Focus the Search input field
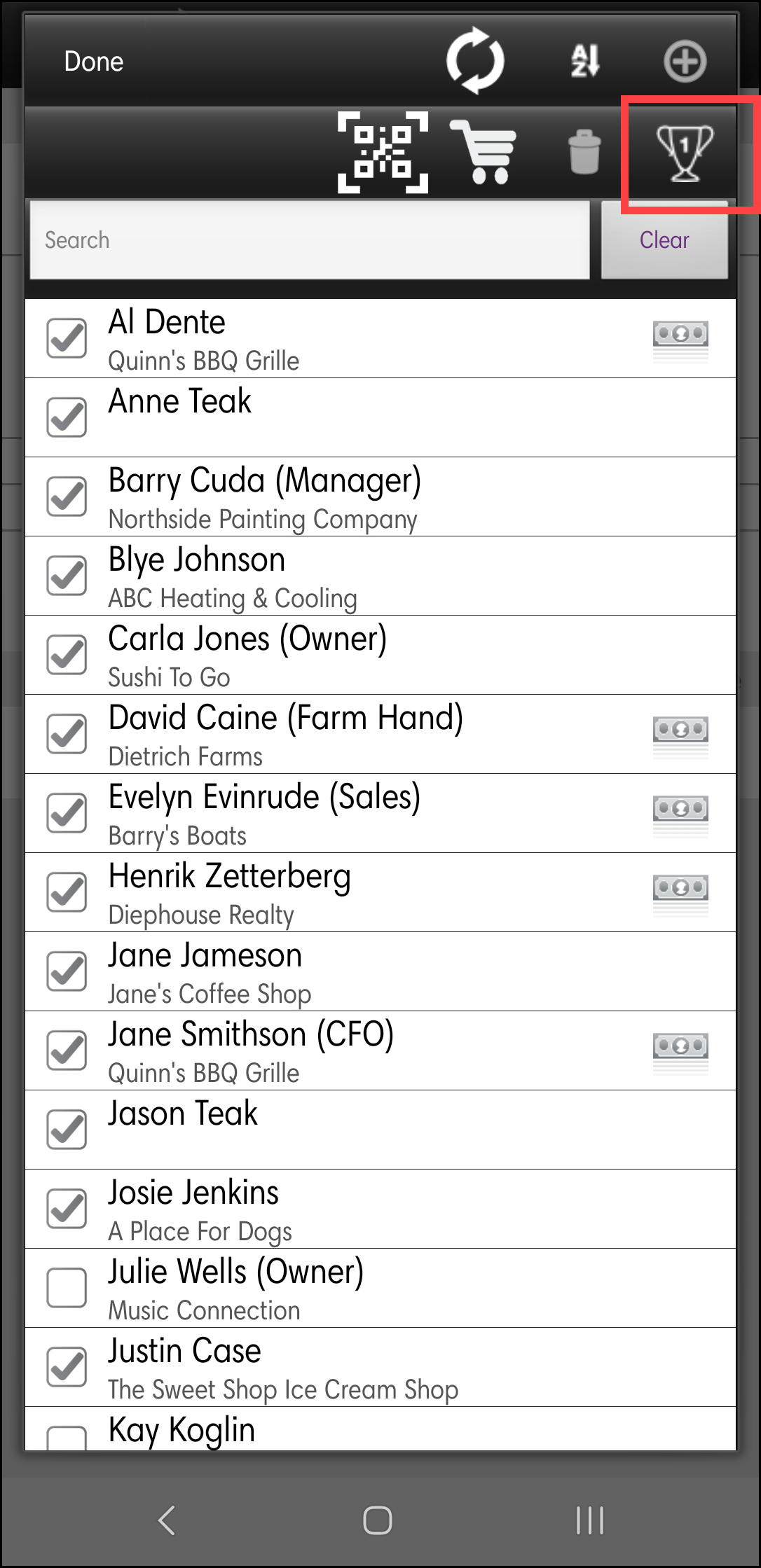Screen dimensions: 761x1568 [x=309, y=240]
